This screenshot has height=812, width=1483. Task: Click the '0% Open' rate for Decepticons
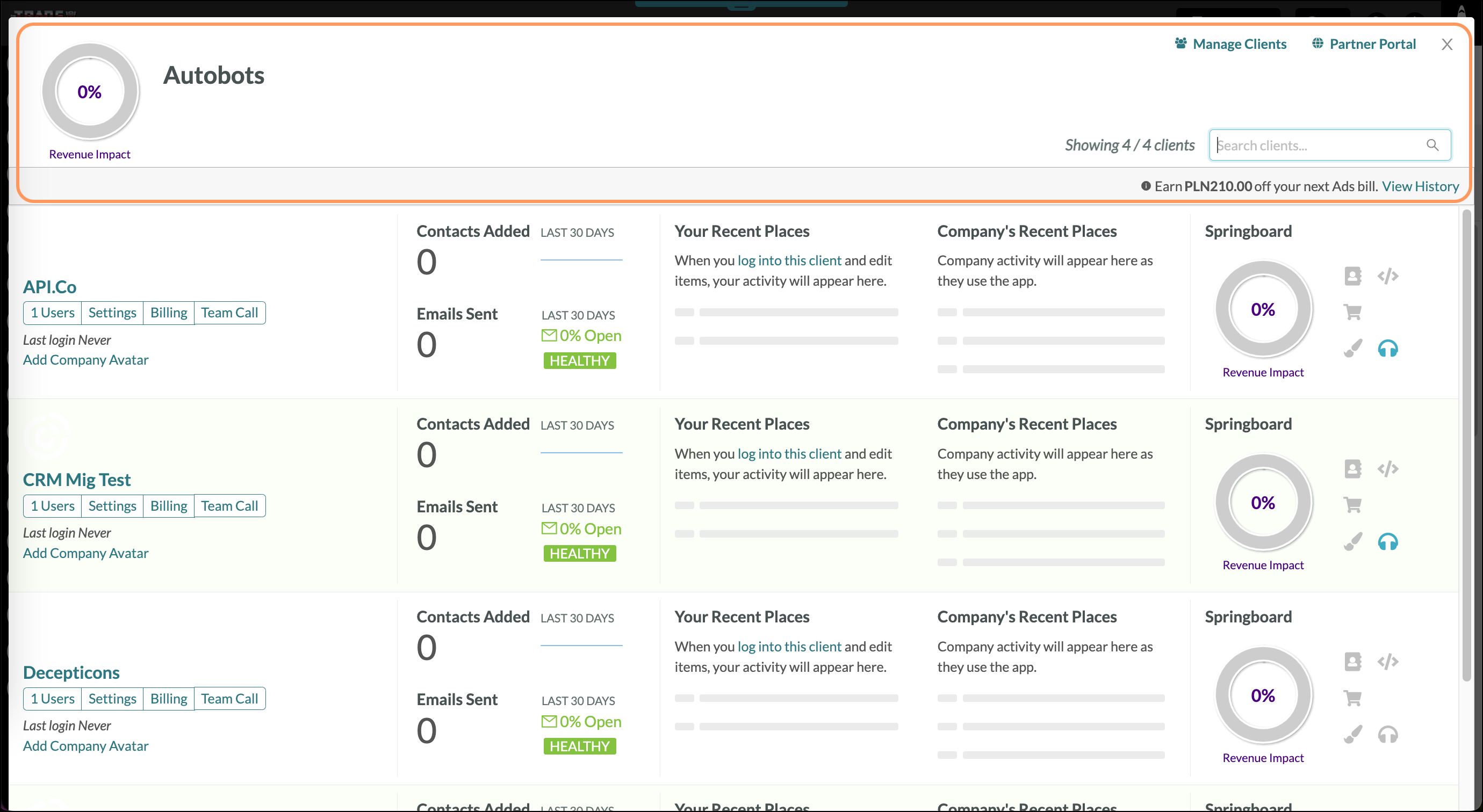tap(581, 722)
